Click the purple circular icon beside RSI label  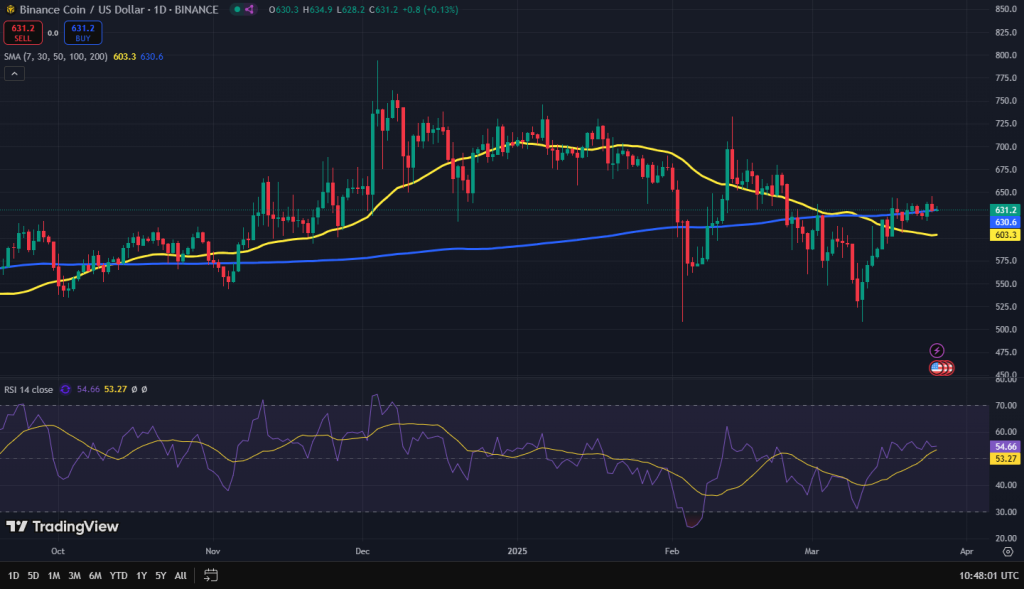(65, 389)
